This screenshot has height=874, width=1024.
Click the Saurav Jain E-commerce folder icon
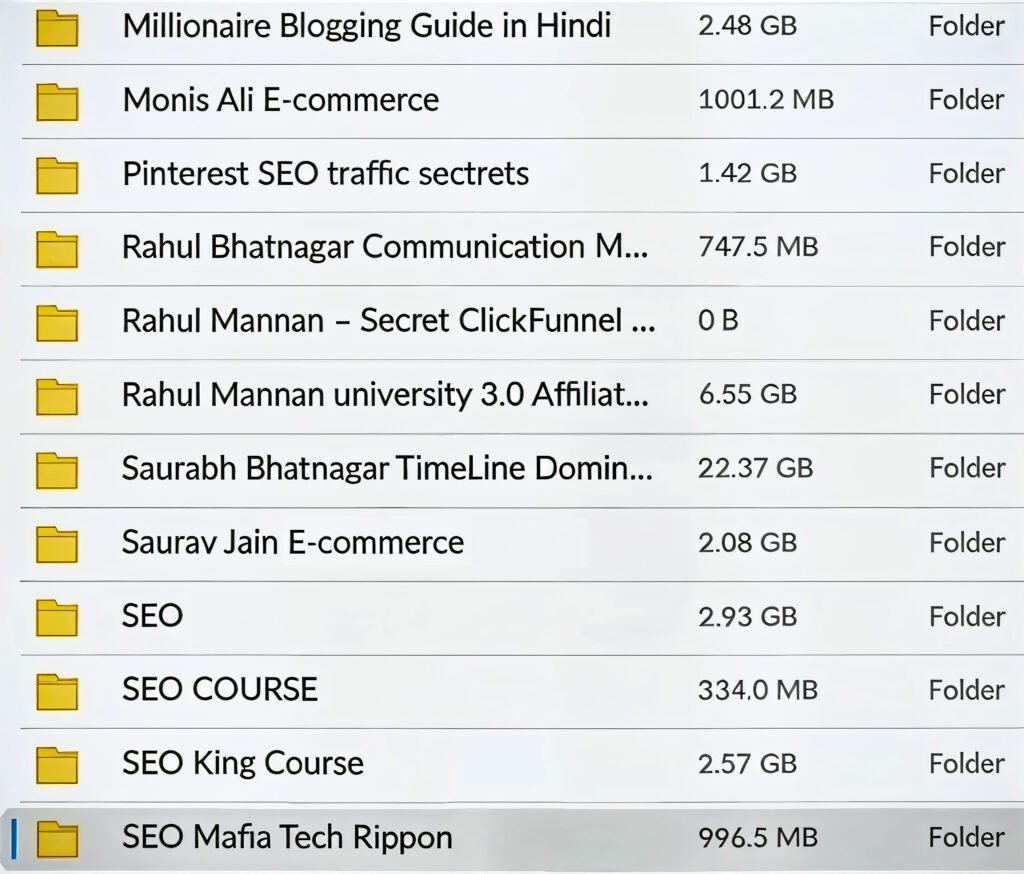click(57, 543)
